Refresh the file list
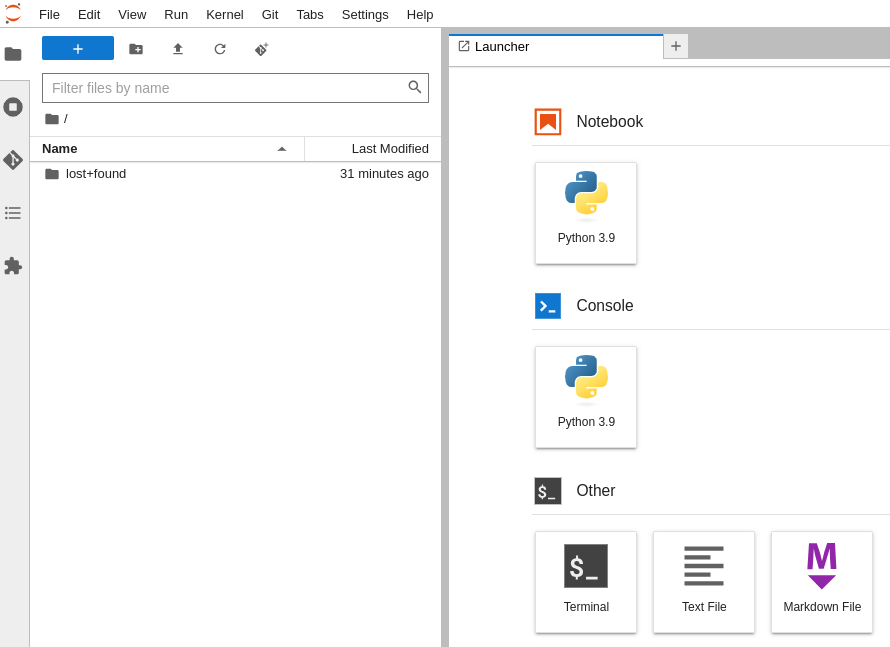Viewport: 890px width, 647px height. (x=220, y=49)
